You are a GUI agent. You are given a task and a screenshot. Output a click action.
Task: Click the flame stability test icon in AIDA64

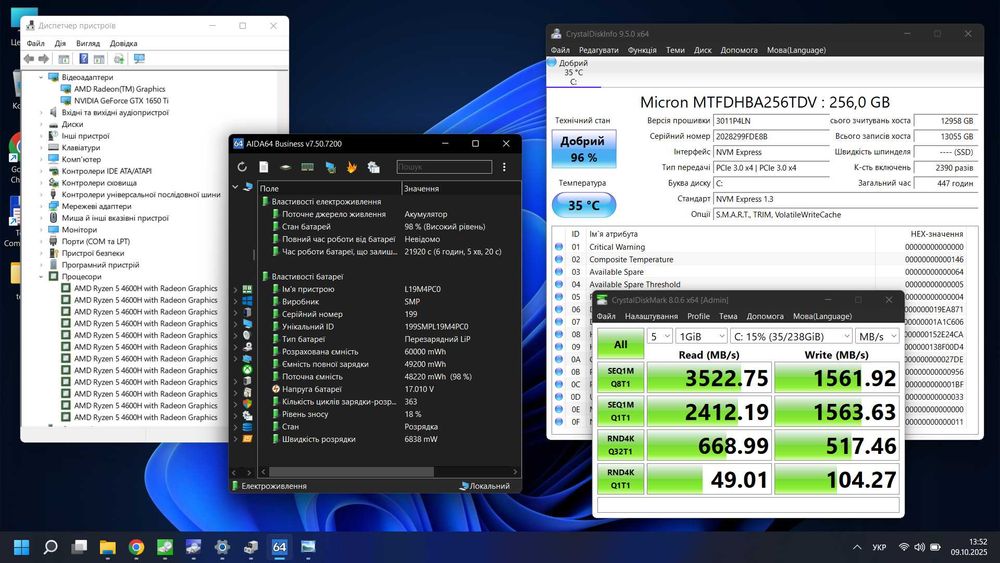[352, 167]
